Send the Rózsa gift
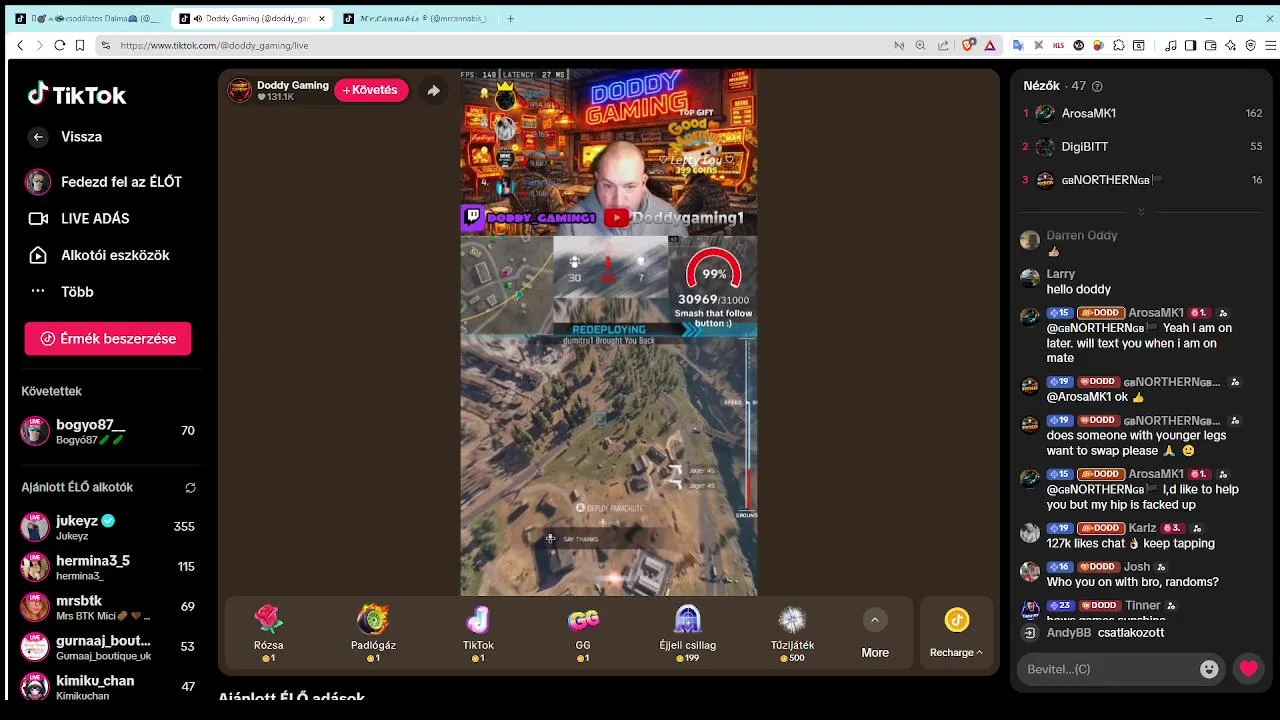1280x720 pixels. [269, 633]
